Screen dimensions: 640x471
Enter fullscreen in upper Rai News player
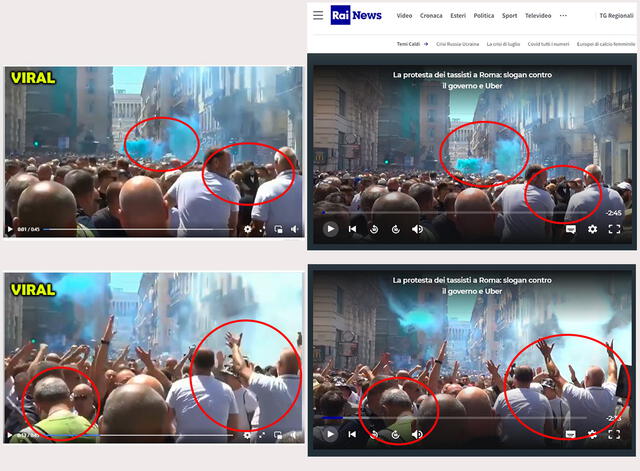point(614,229)
